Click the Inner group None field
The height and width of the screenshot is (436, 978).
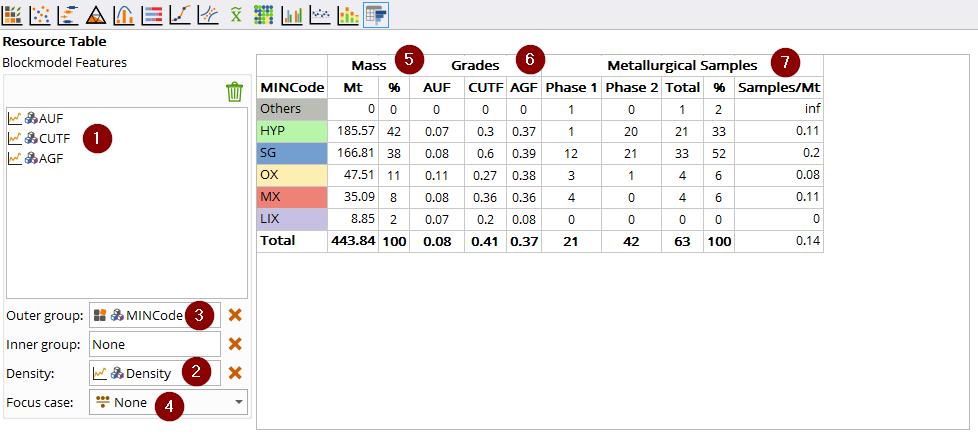pos(155,344)
